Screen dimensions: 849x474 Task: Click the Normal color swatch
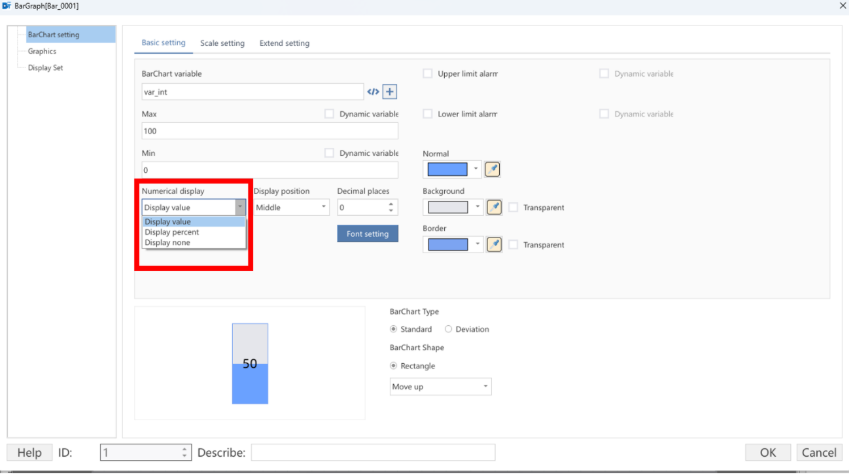(447, 169)
